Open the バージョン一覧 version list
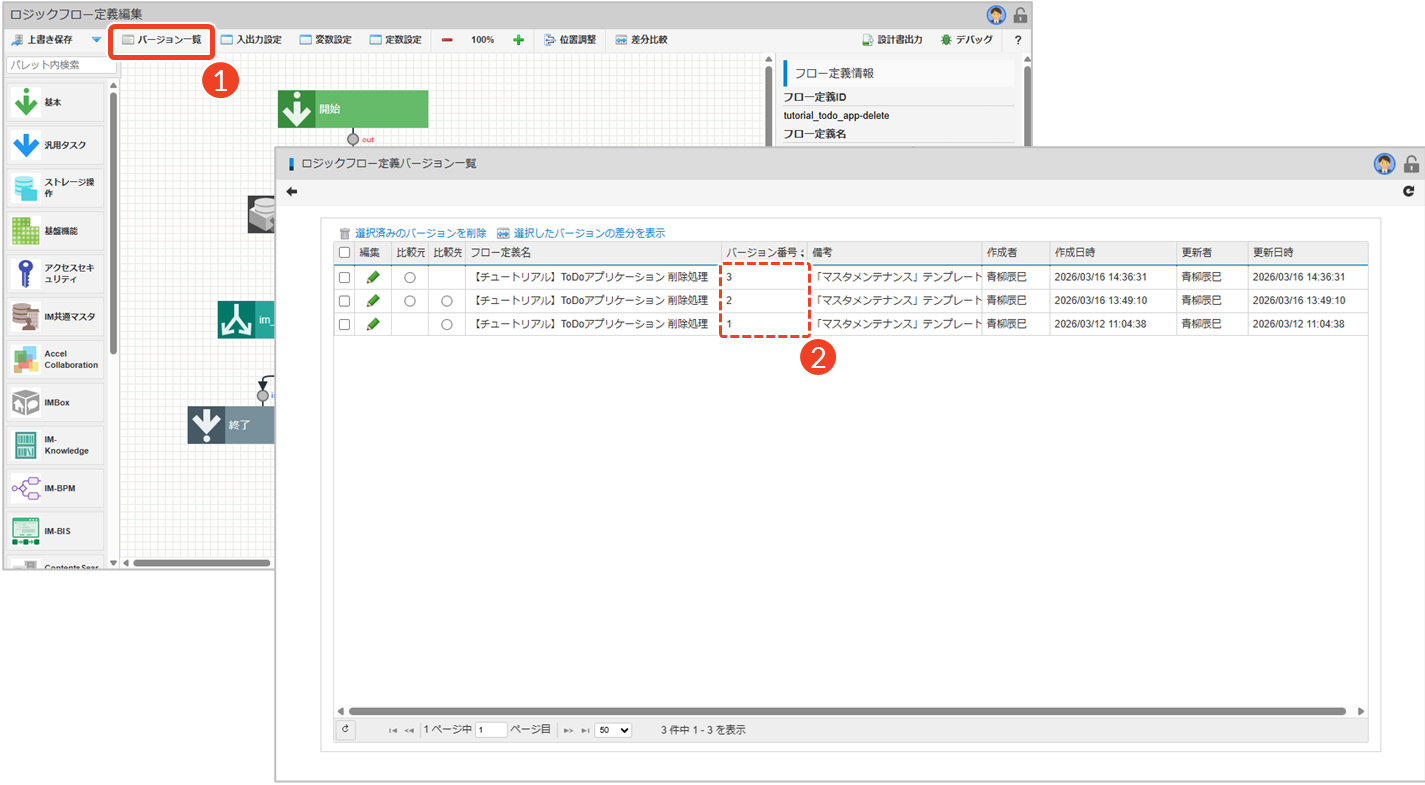Viewport: 1425px width, 785px height. 161,40
